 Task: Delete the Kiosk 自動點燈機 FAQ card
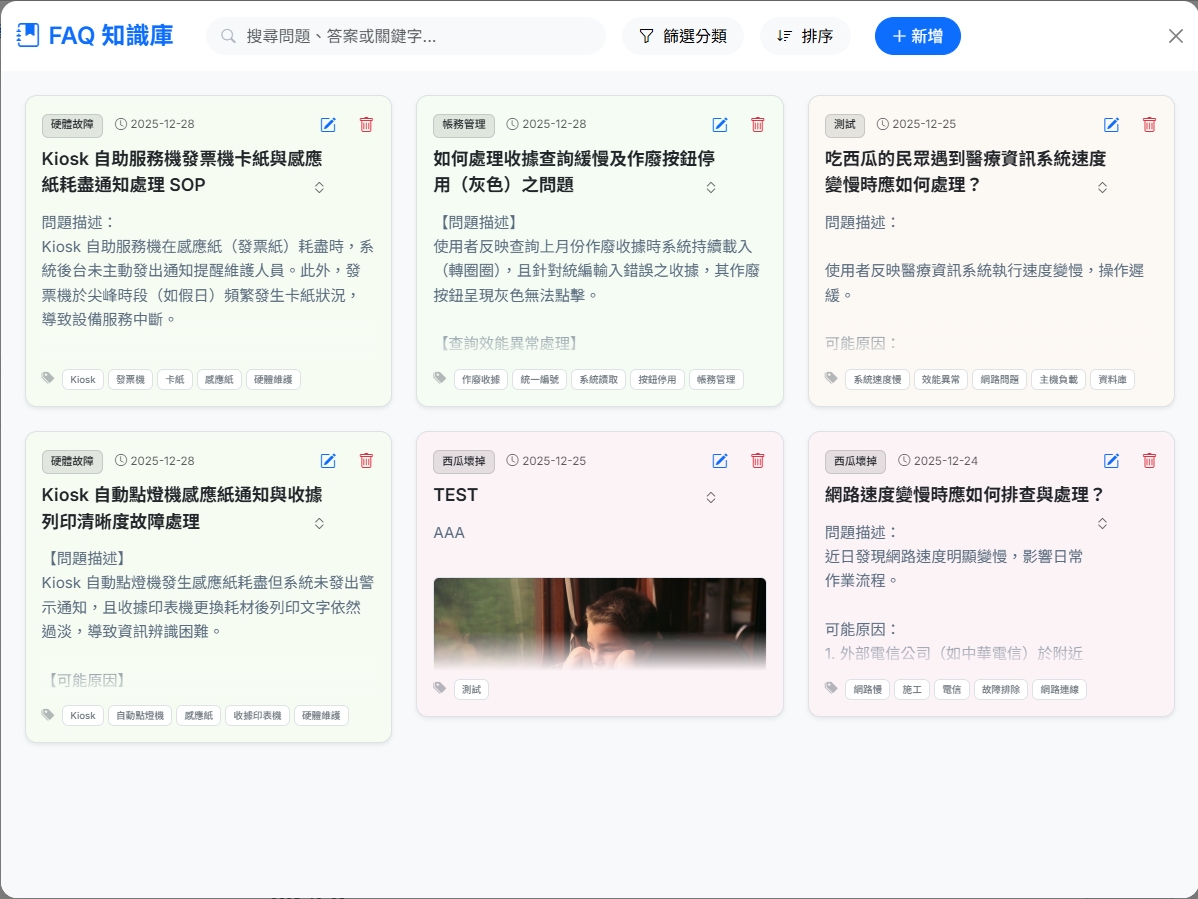[x=366, y=460]
